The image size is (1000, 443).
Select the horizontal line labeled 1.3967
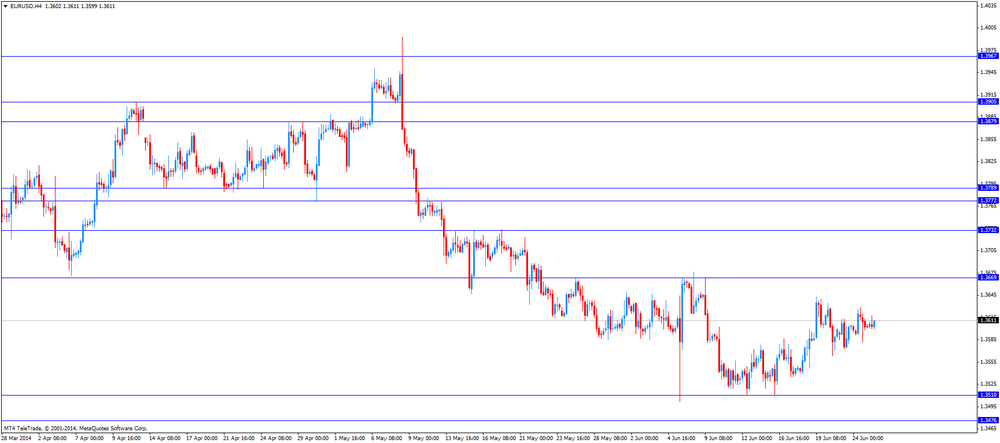pos(488,57)
